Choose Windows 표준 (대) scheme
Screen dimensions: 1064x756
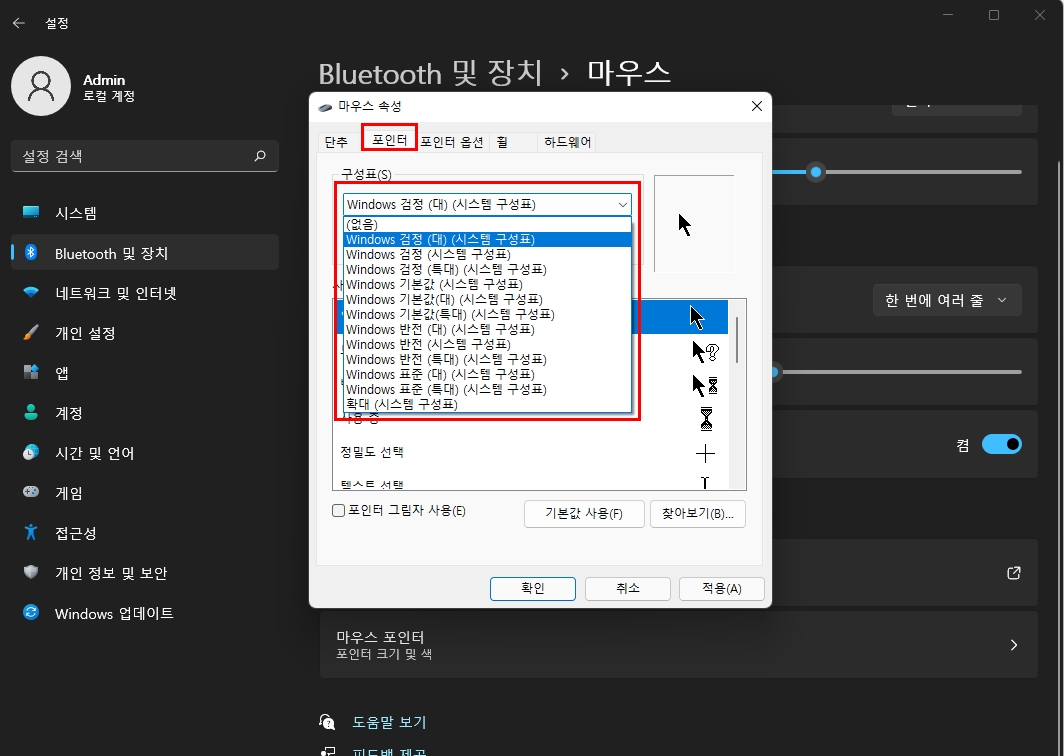point(487,374)
